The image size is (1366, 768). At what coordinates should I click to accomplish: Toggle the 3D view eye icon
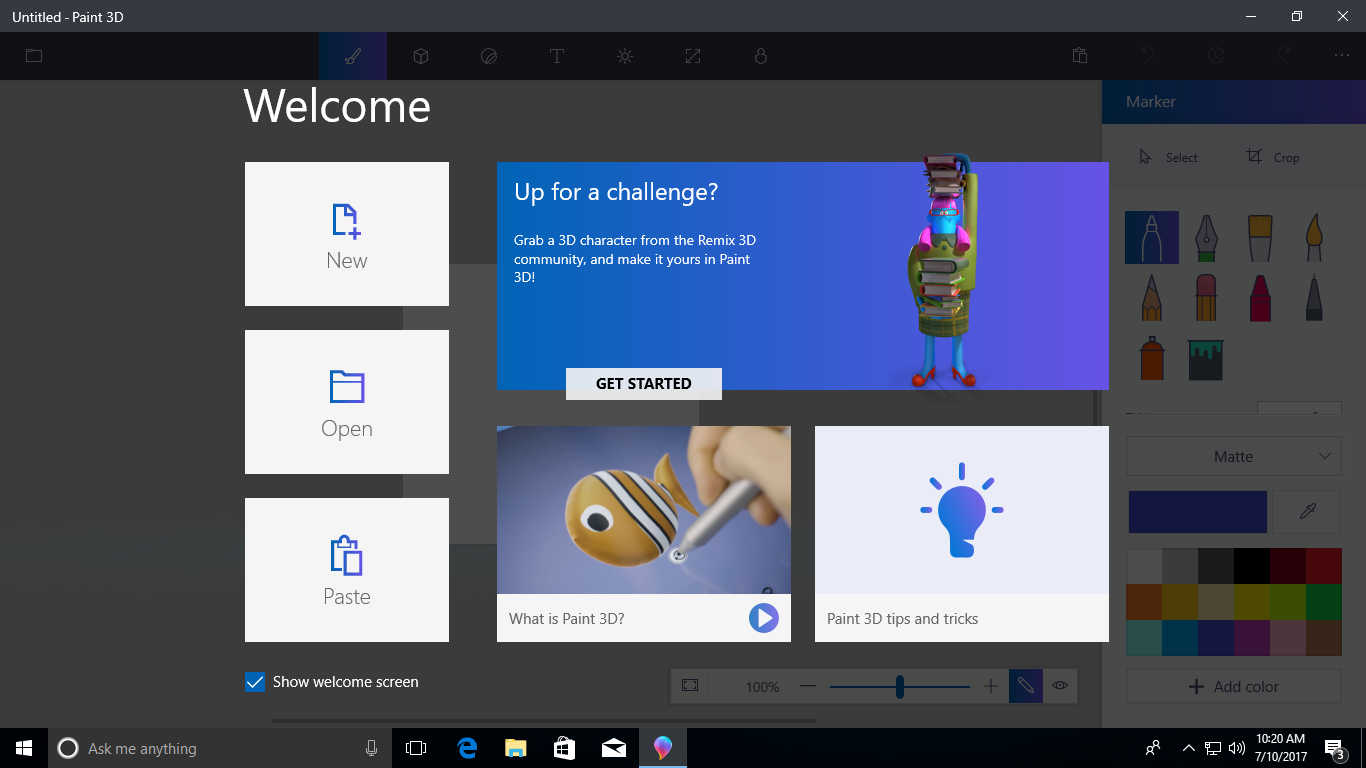pyautogui.click(x=1061, y=686)
